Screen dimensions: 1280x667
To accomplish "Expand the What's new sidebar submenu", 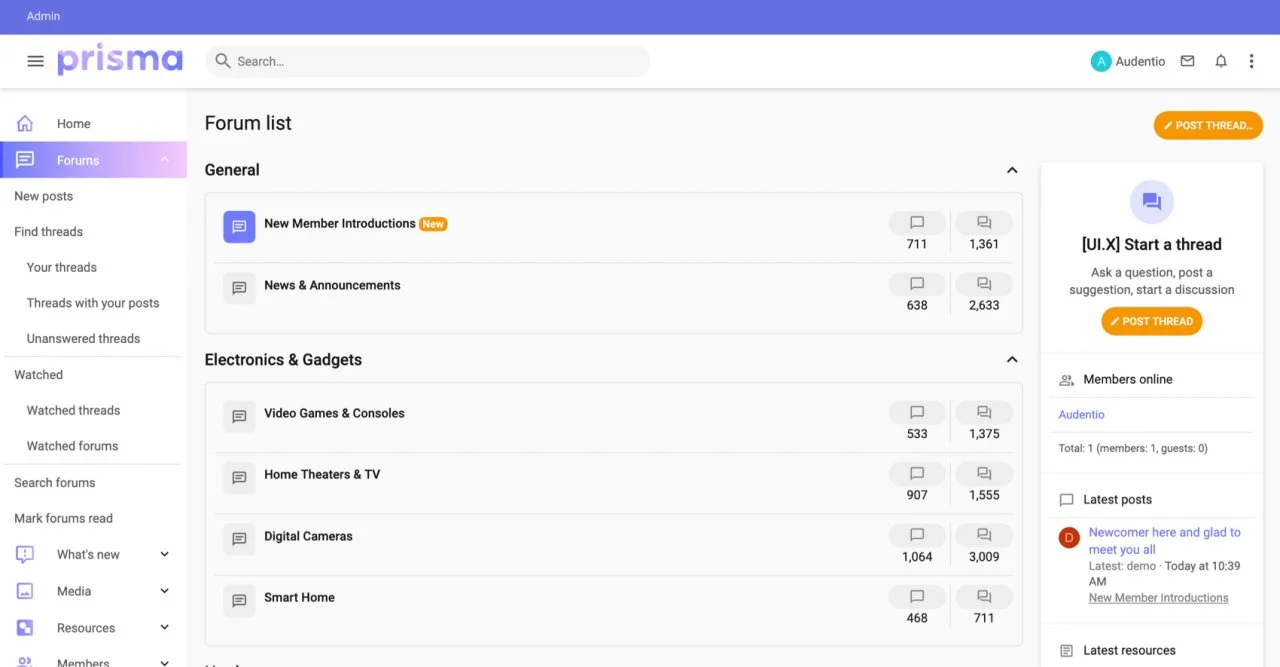I will click(165, 554).
